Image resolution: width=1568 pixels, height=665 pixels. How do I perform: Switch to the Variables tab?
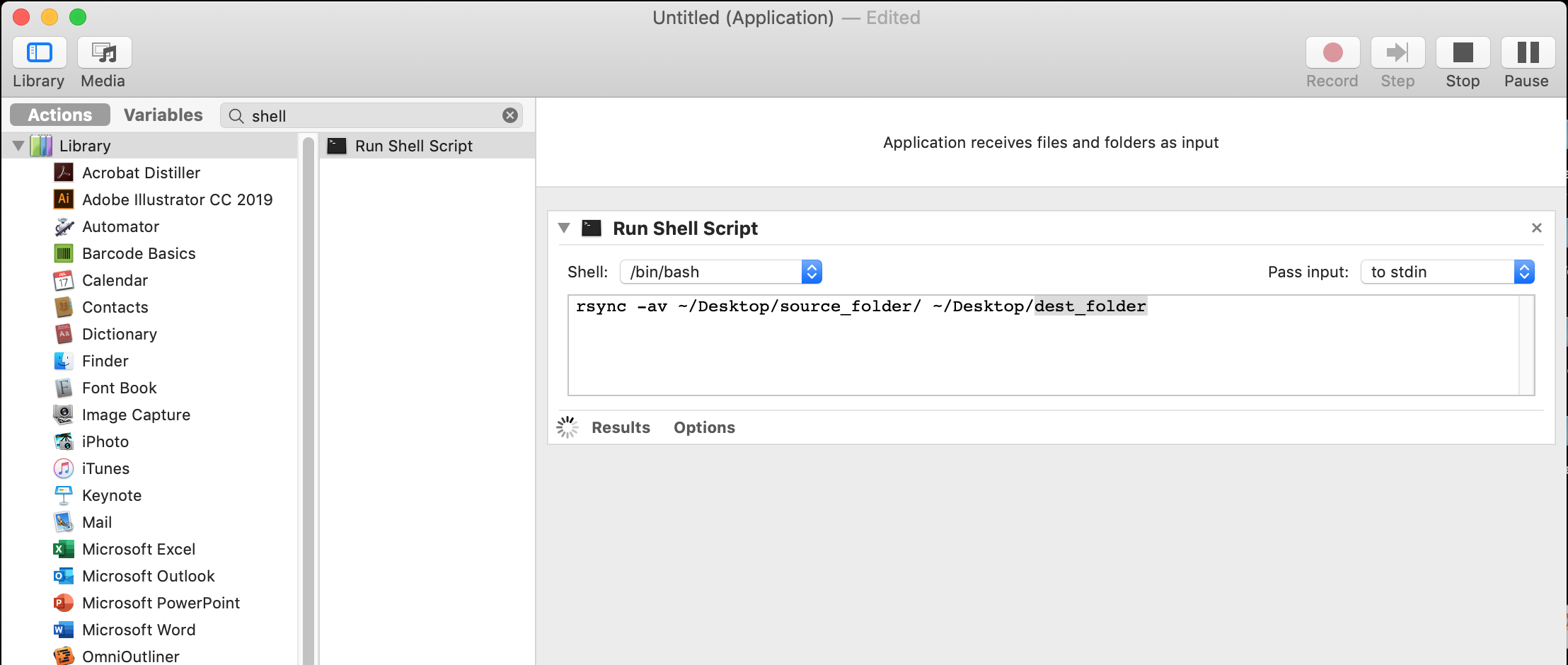click(x=163, y=115)
